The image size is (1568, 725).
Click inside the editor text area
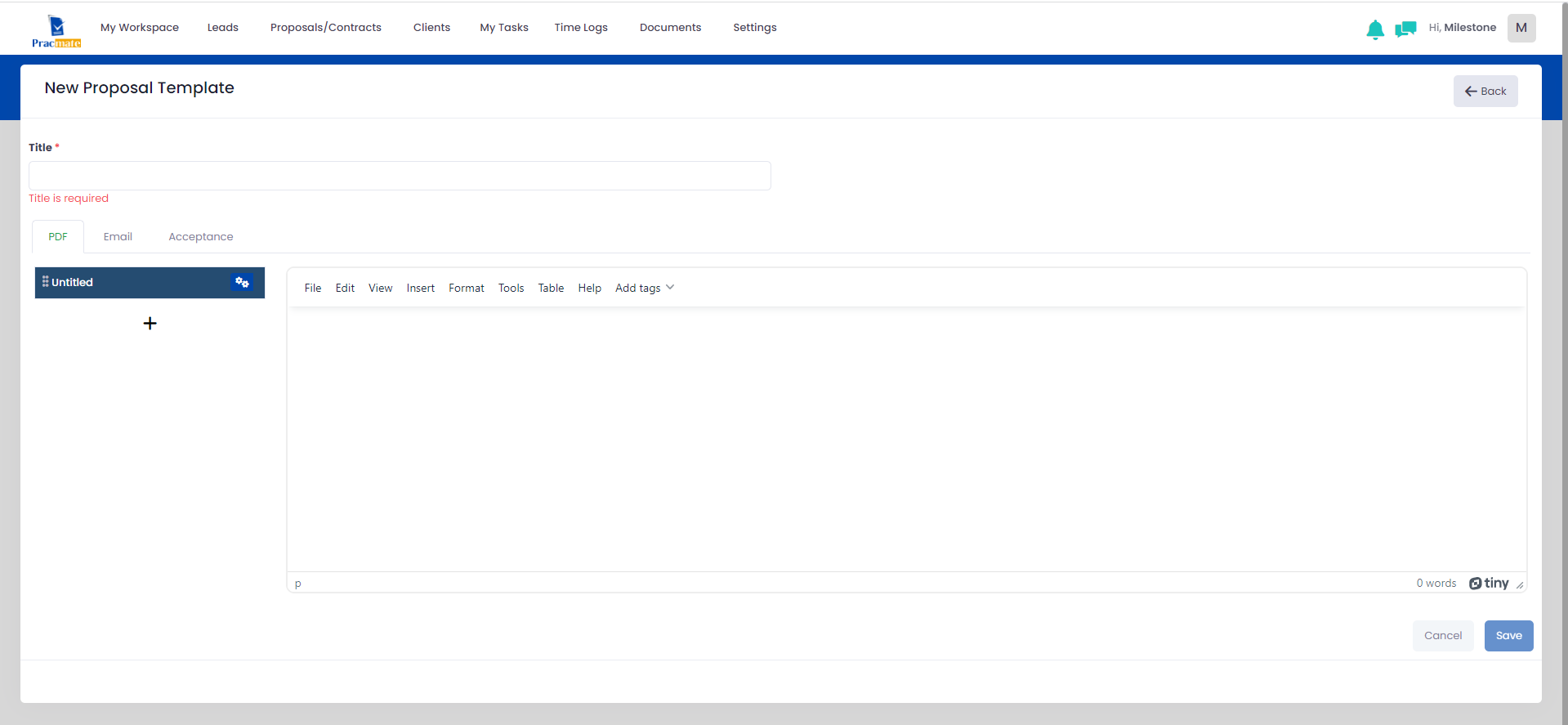pyautogui.click(x=906, y=440)
